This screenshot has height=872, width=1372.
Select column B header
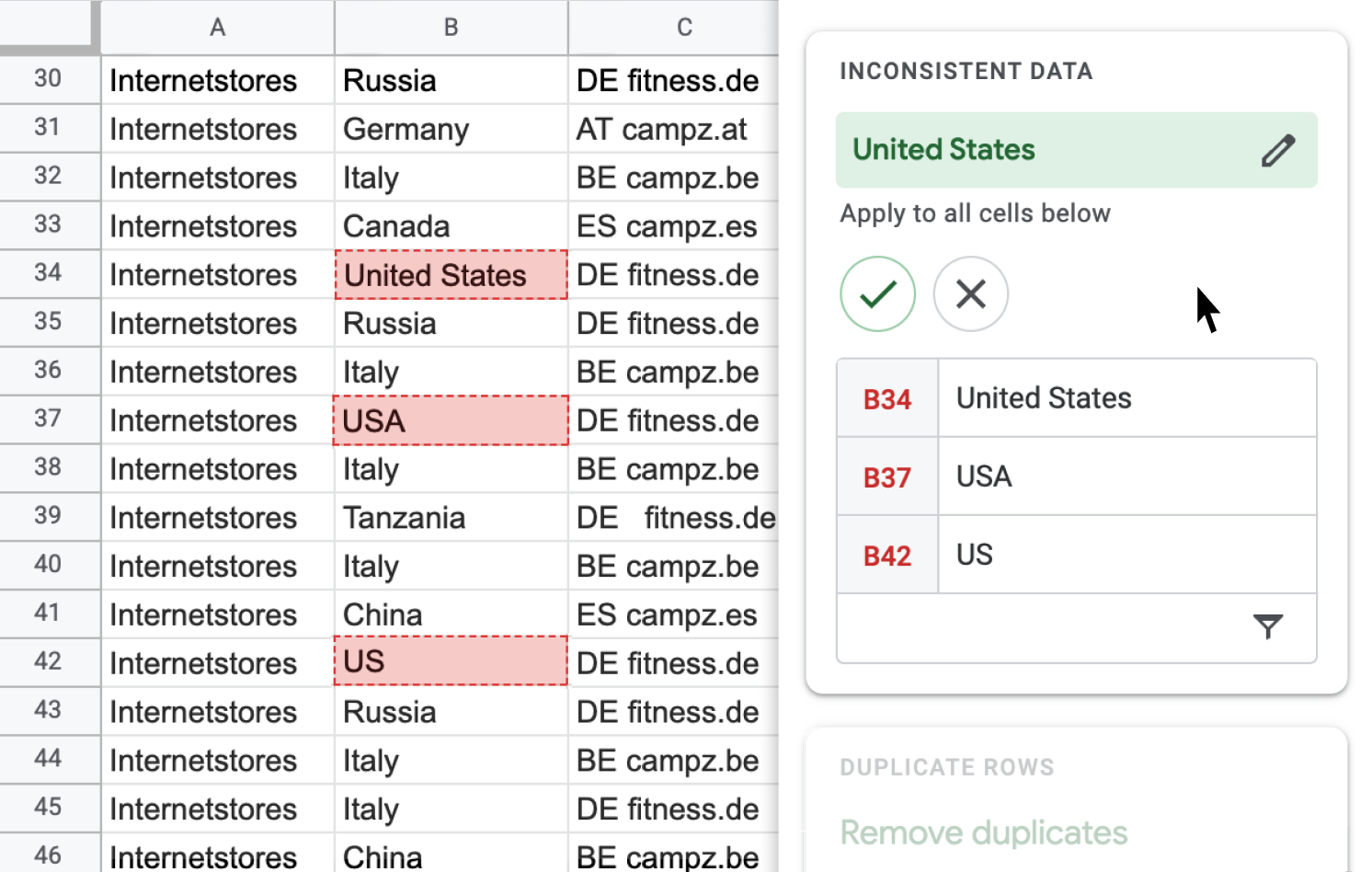(451, 28)
